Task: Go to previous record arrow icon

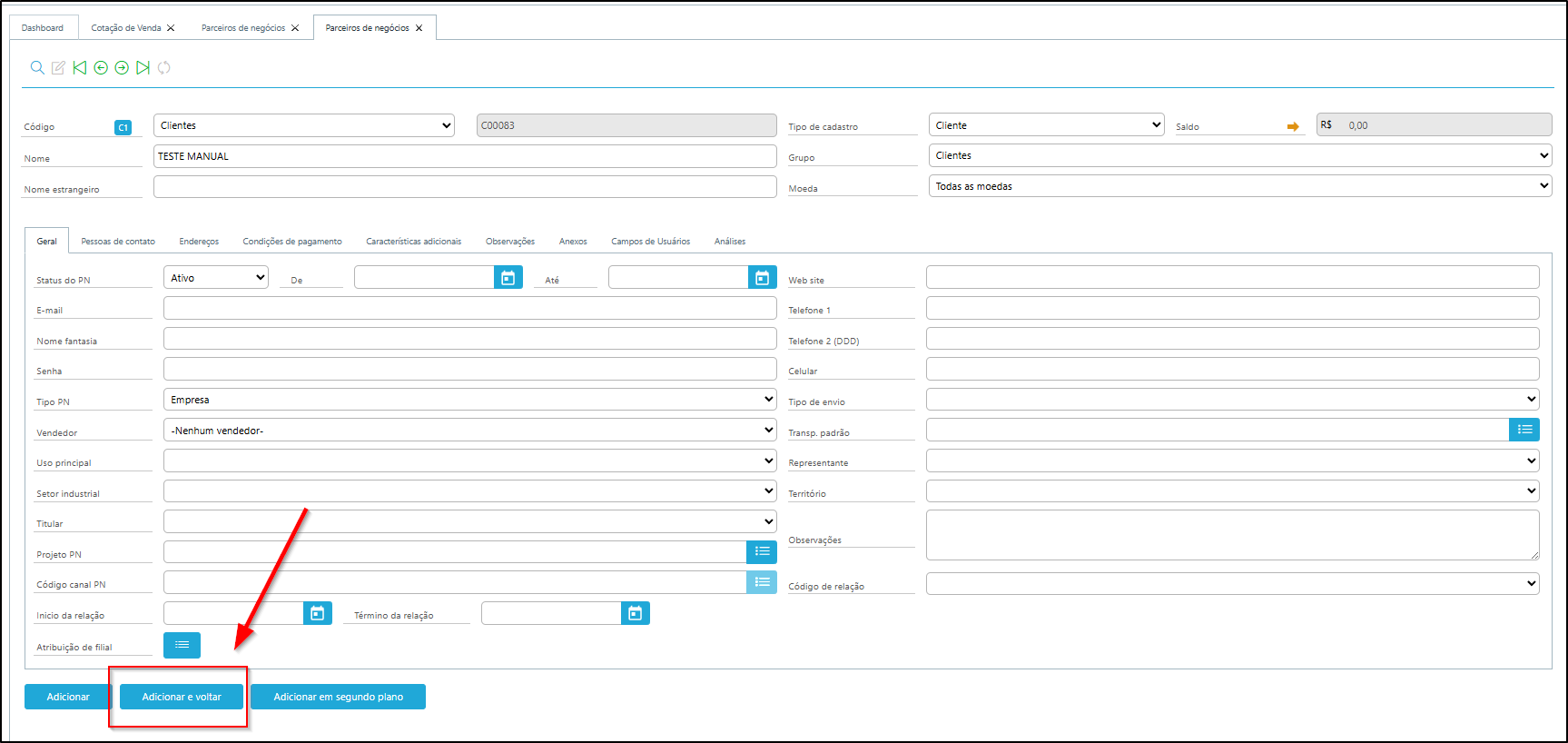Action: [x=101, y=67]
